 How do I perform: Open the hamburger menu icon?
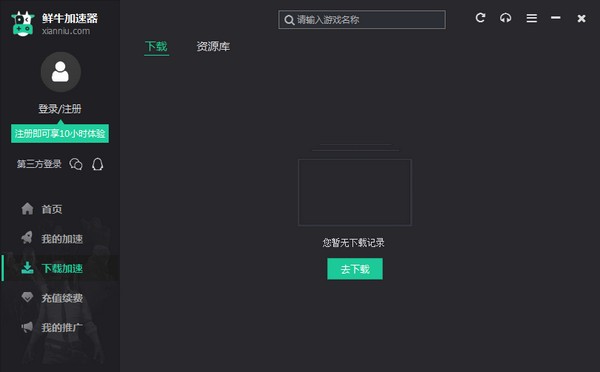532,18
